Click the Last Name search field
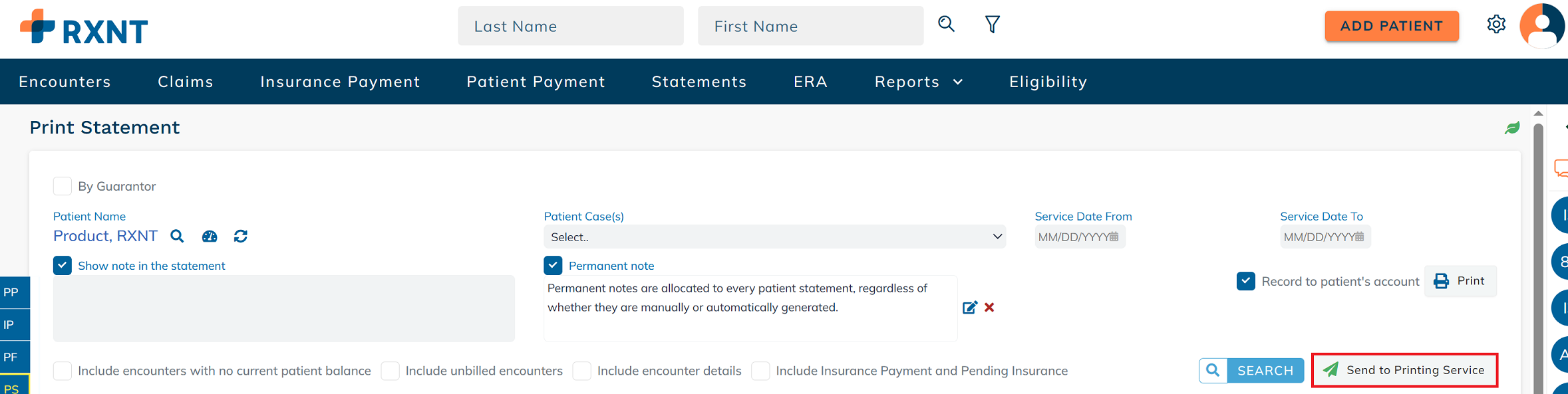Image resolution: width=1568 pixels, height=394 pixels. [x=570, y=26]
